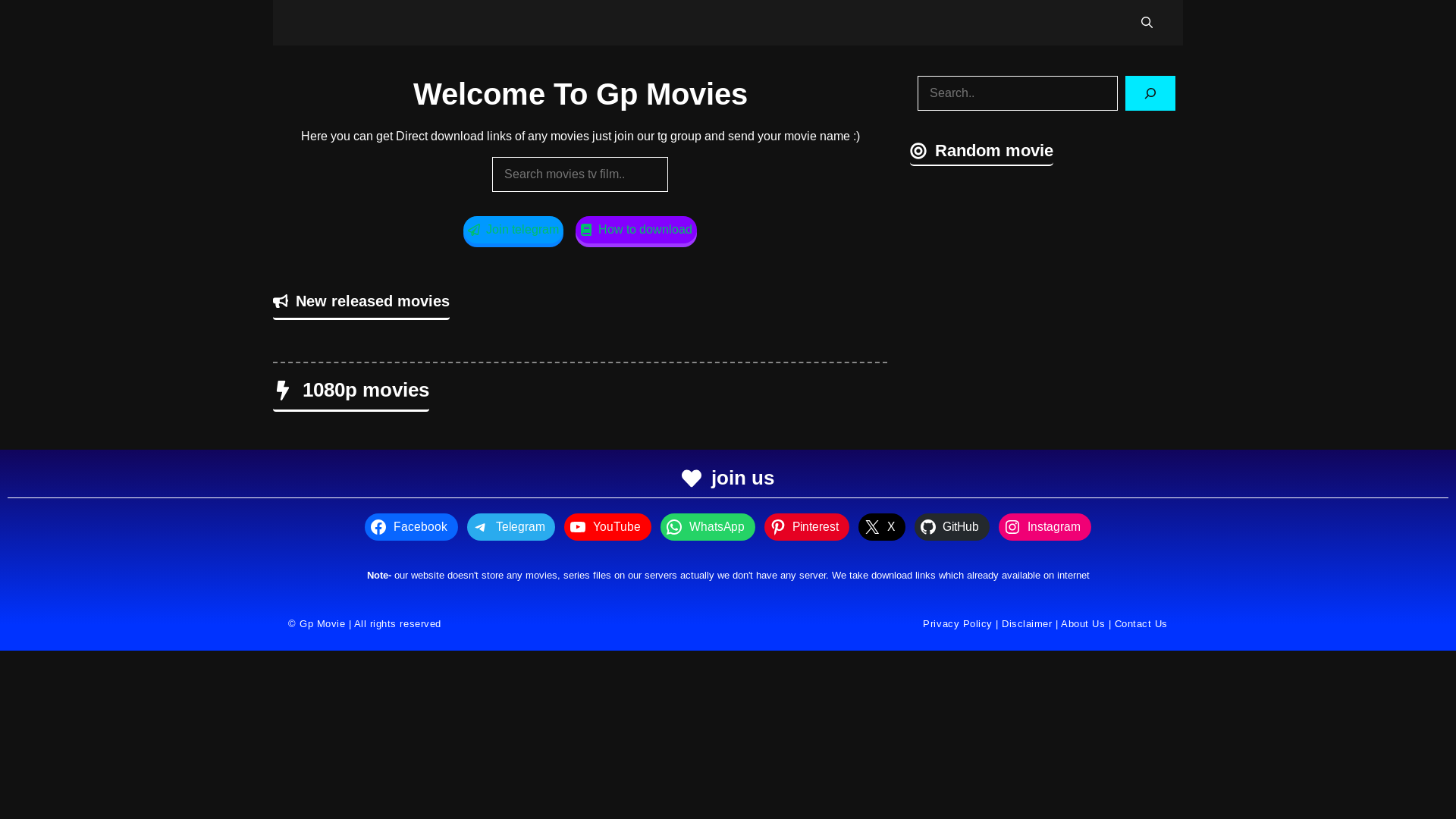Open the Pinterest social link

pos(807,527)
